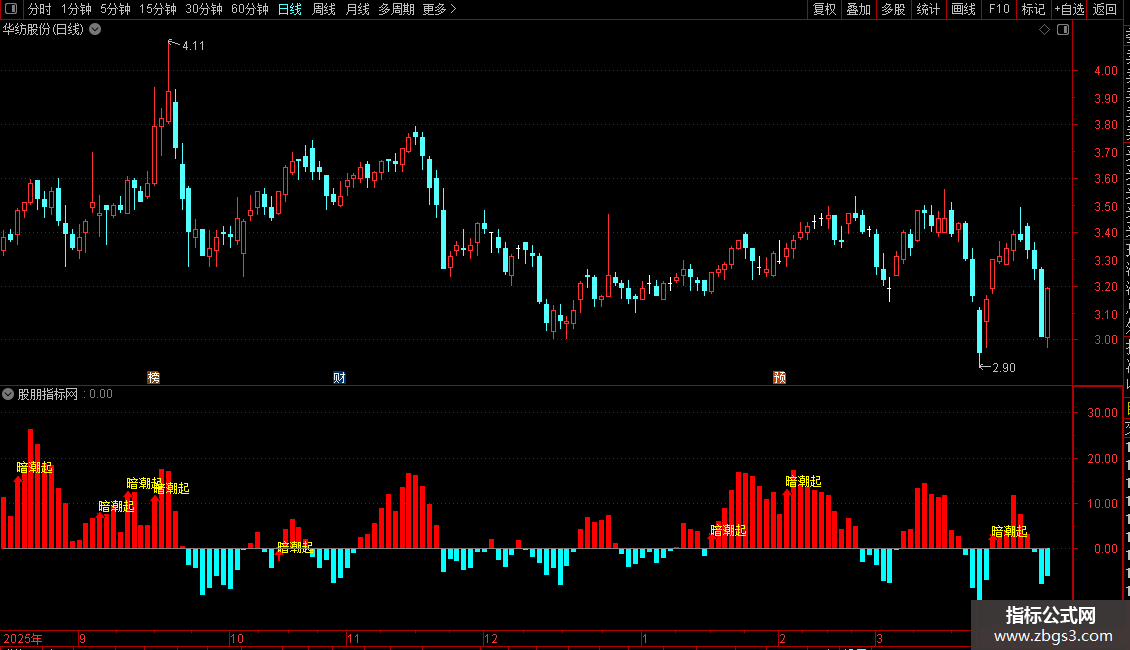Click the window layout icon beside the diamond
This screenshot has height=650, width=1130.
(1063, 30)
